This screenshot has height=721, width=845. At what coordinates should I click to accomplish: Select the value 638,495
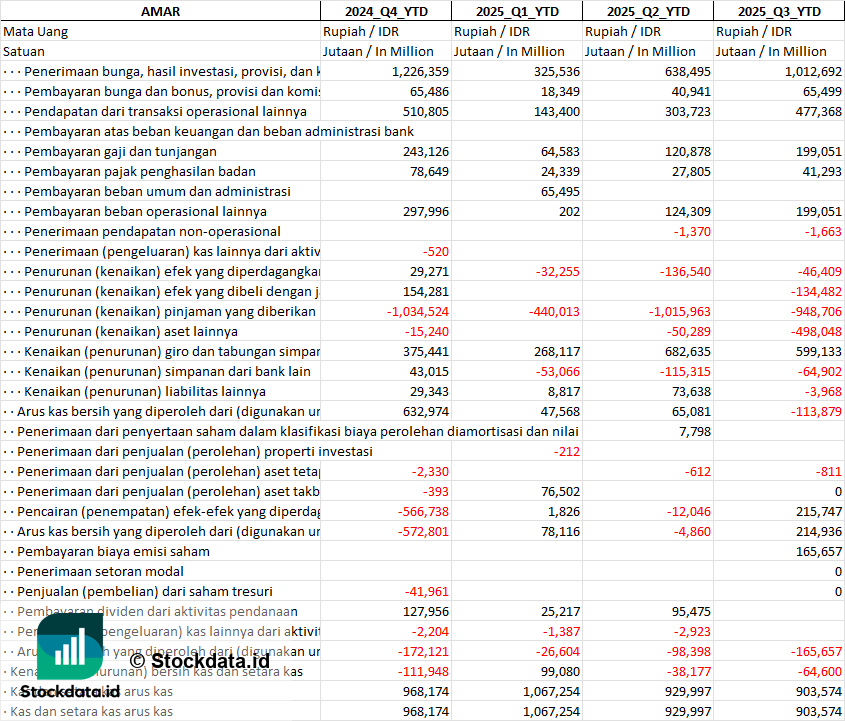pos(688,71)
